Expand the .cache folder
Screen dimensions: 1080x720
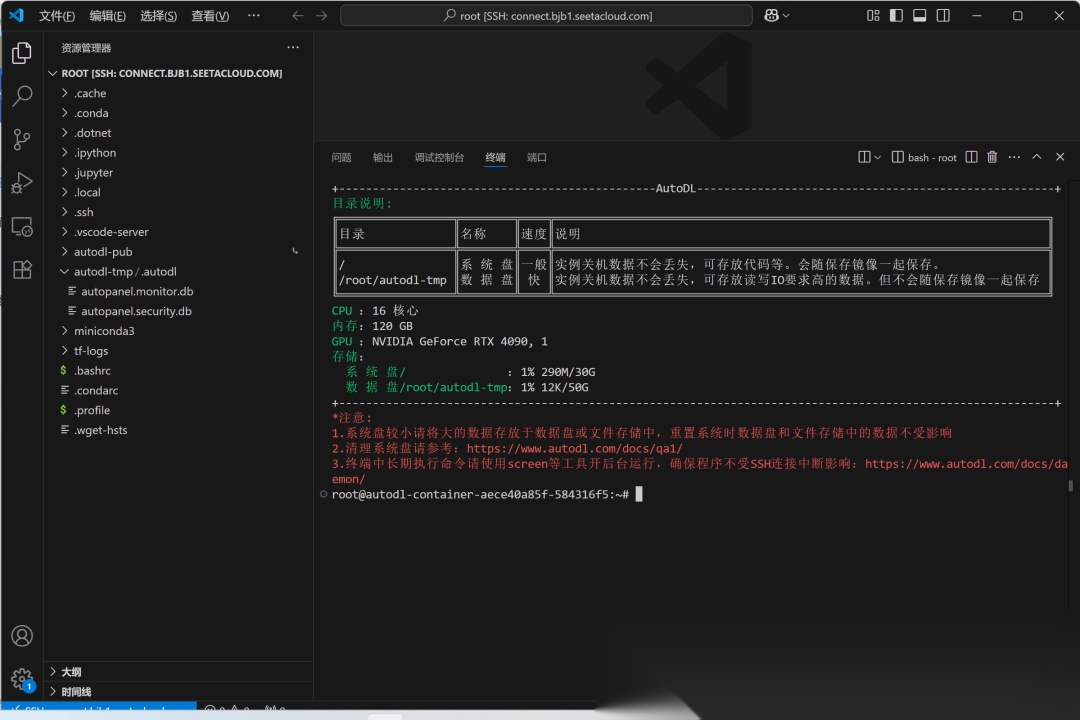click(178, 93)
